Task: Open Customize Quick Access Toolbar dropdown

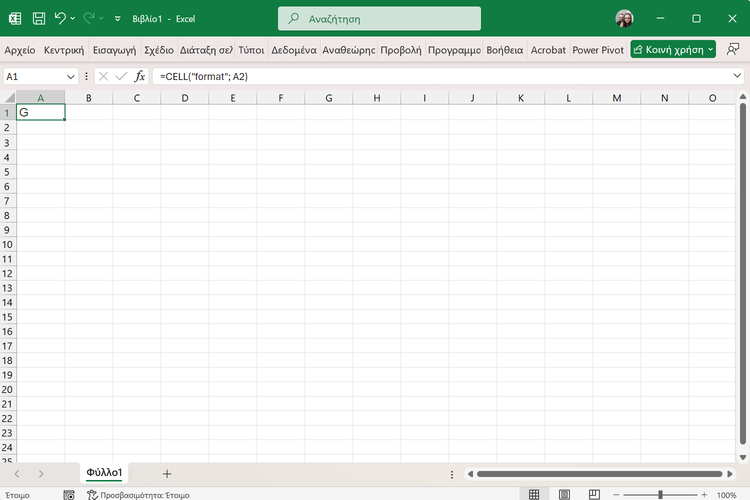Action: 117,18
